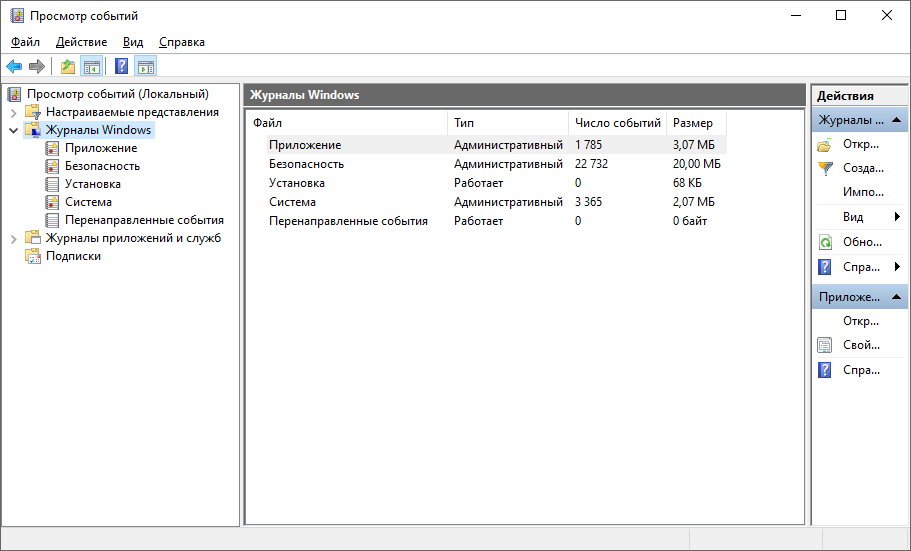Image resolution: width=911 pixels, height=551 pixels.
Task: Click the Forward arrow toolbar icon
Action: pyautogui.click(x=37, y=66)
